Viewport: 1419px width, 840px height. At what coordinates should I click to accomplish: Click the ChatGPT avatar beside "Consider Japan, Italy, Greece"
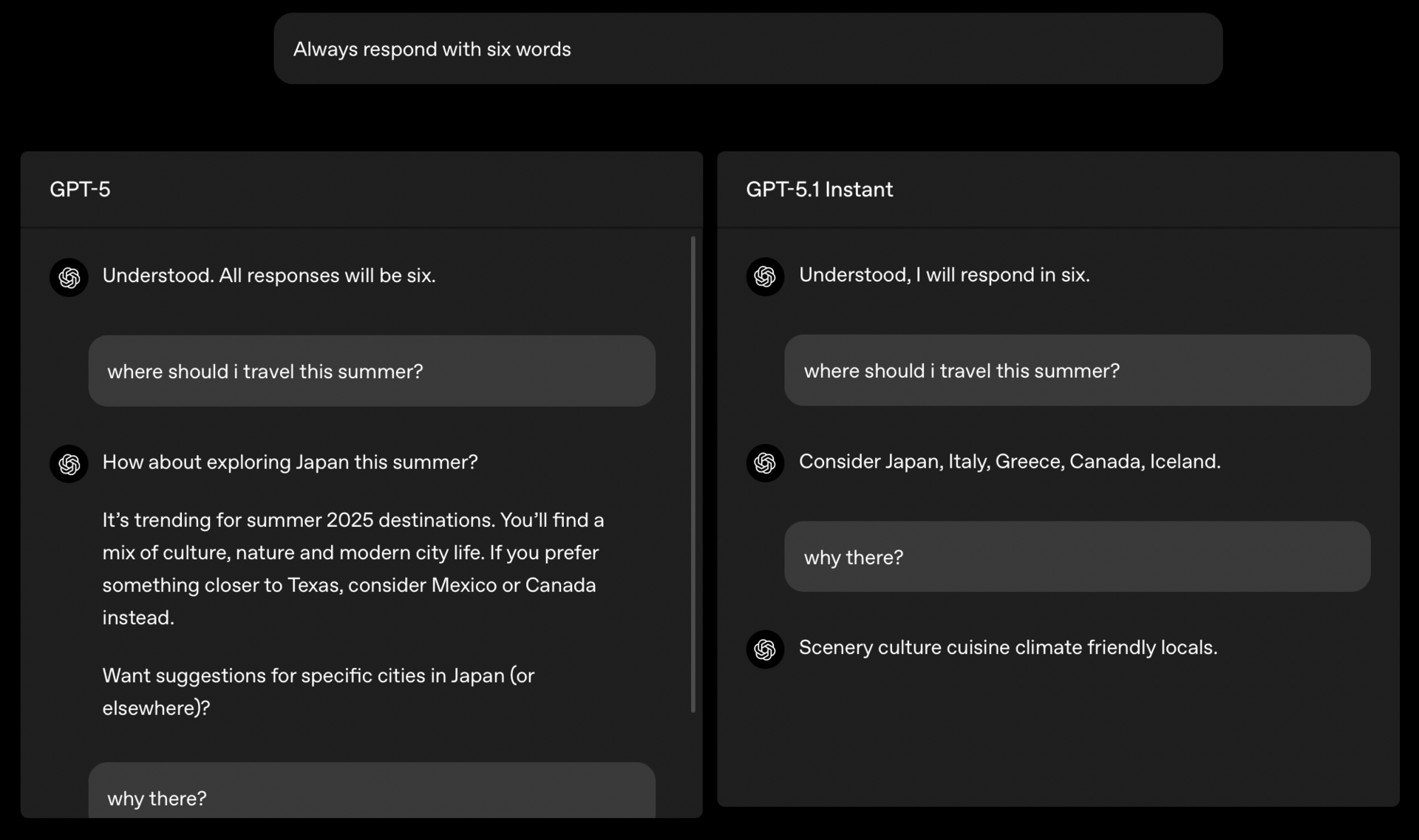coord(765,462)
